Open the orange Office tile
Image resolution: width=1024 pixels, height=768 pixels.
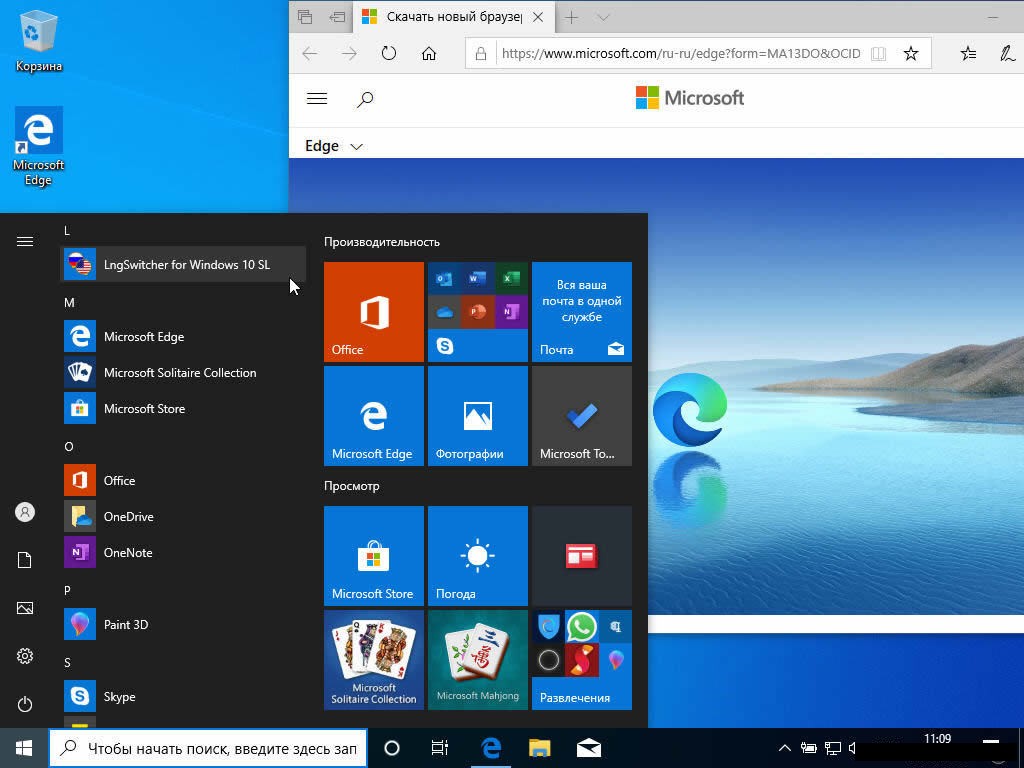pos(374,312)
